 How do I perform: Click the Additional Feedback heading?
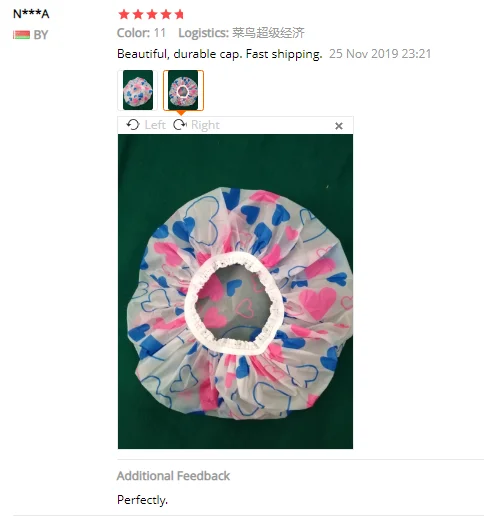point(173,476)
